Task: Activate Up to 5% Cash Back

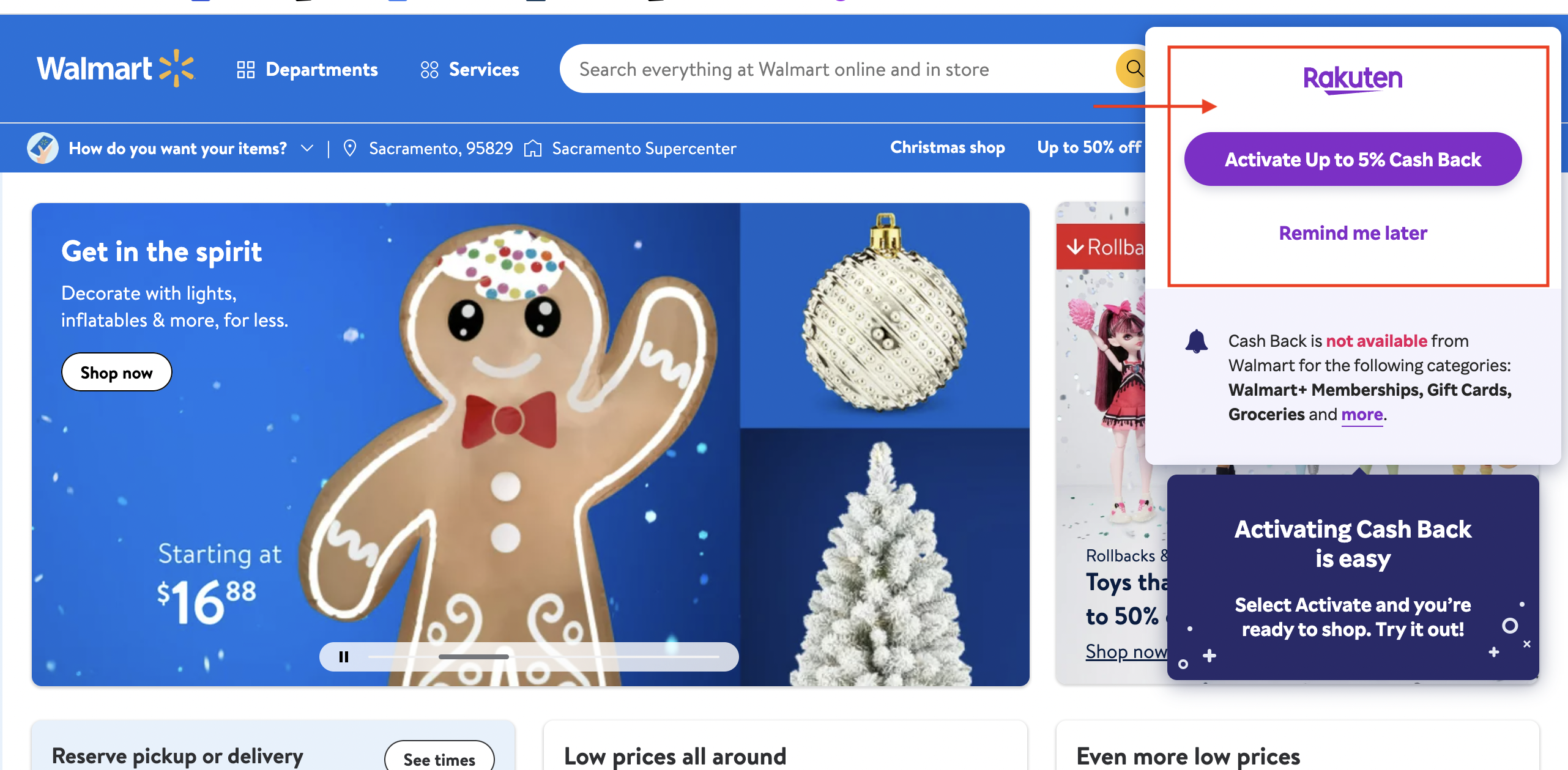Action: (1353, 159)
